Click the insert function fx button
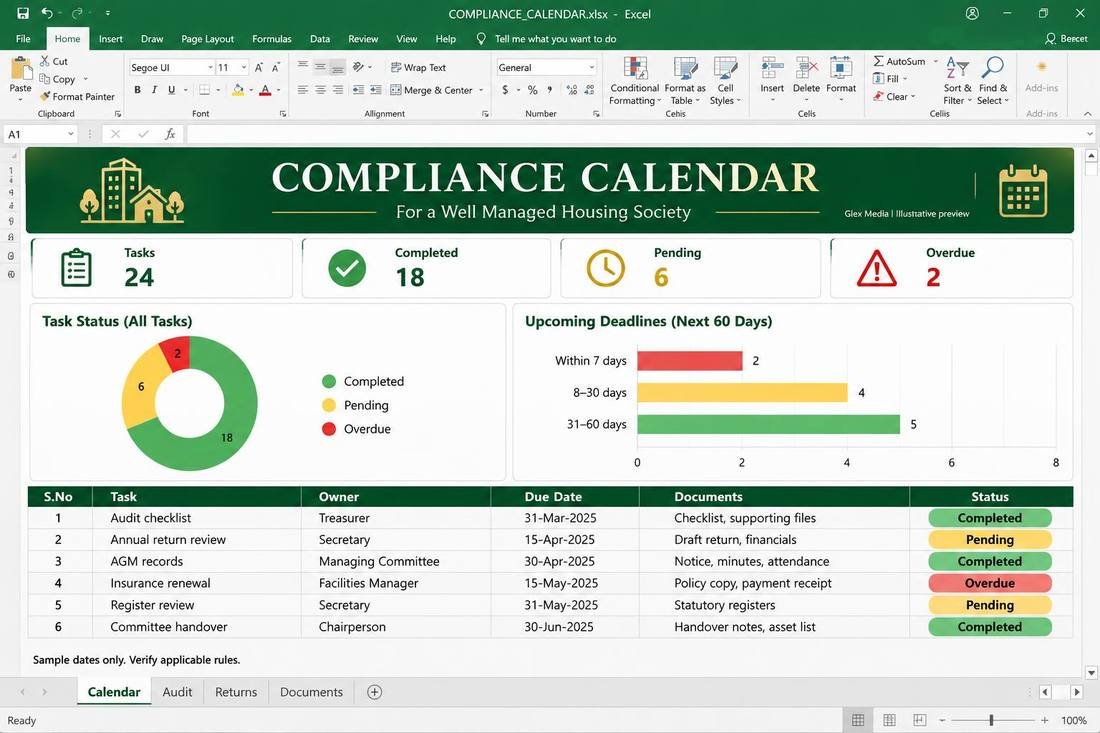Image resolution: width=1100 pixels, height=733 pixels. click(170, 134)
